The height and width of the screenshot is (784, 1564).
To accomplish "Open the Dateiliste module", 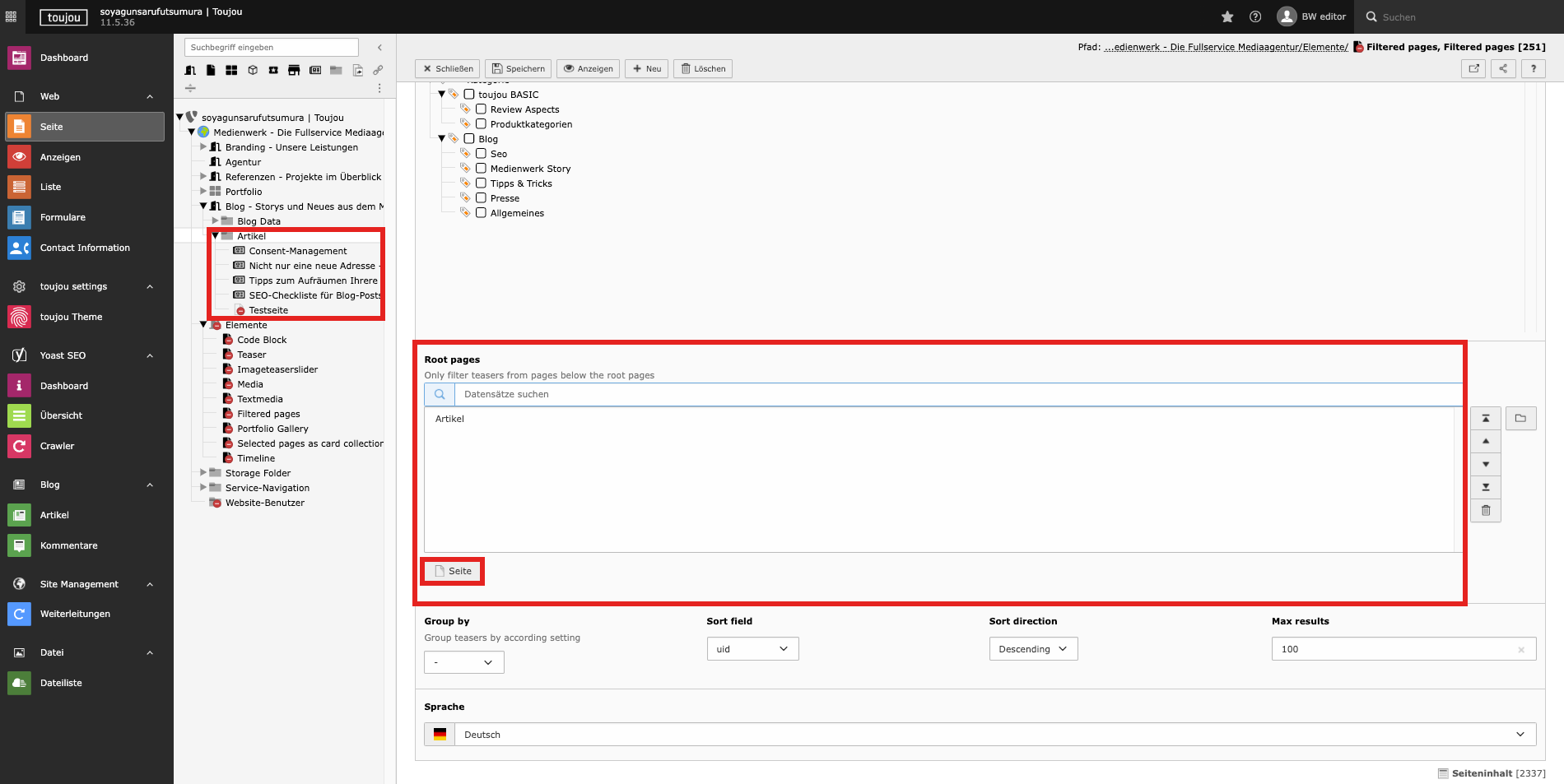I will [61, 683].
